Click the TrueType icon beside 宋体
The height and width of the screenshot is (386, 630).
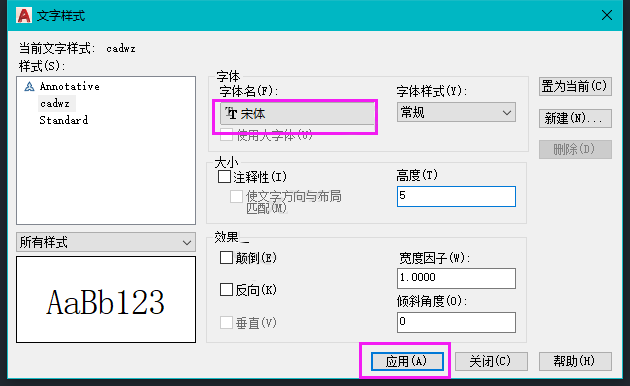(231, 113)
